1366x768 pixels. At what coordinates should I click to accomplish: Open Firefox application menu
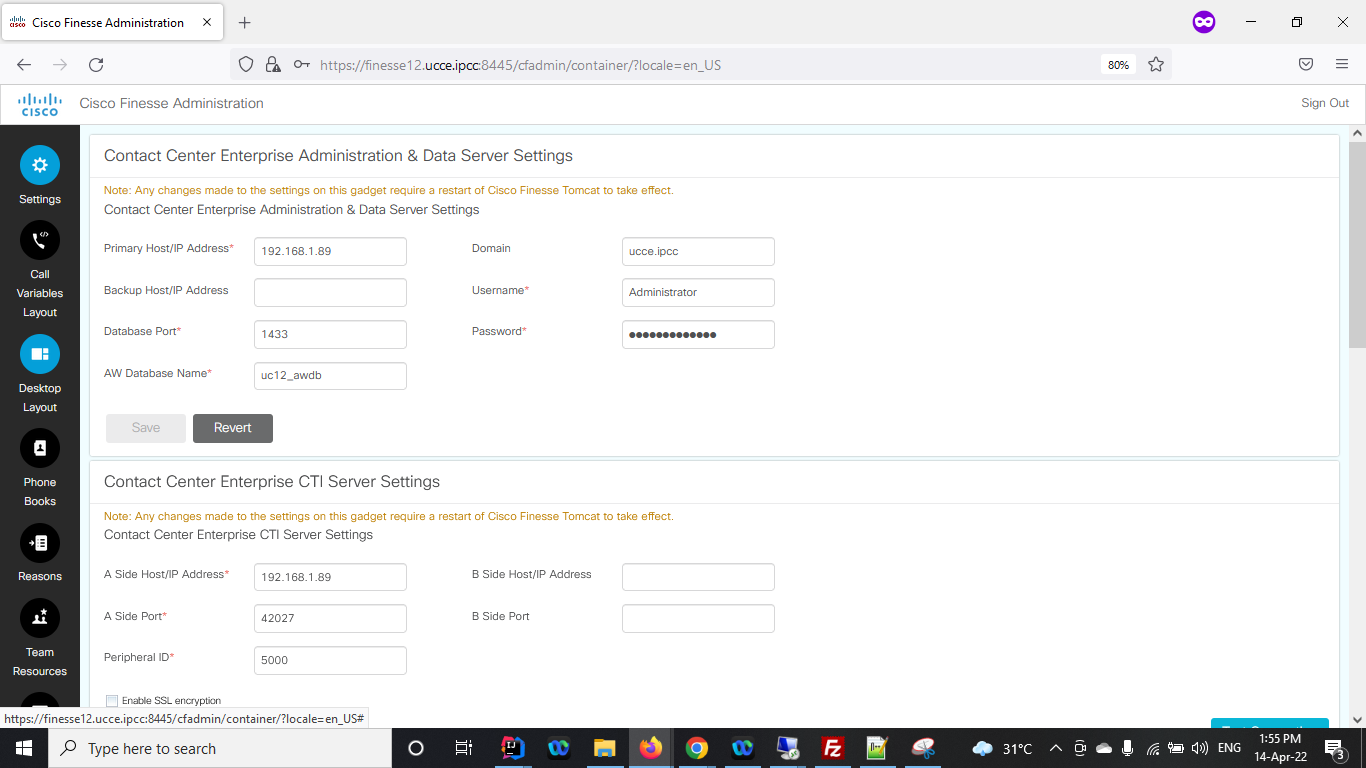(x=1342, y=65)
